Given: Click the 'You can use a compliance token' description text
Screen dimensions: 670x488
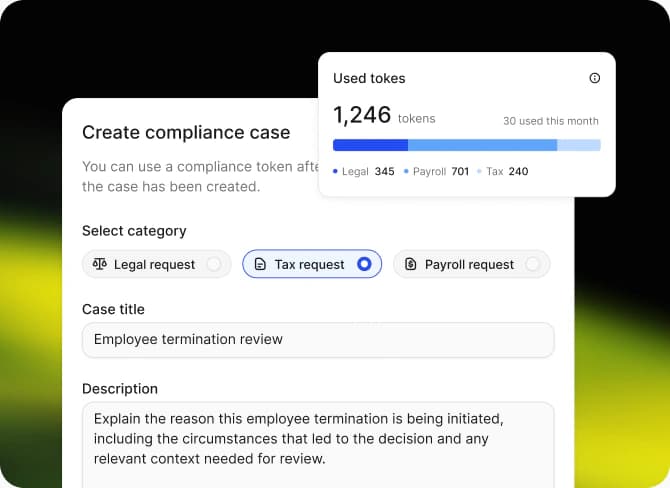Looking at the screenshot, I should click(200, 176).
